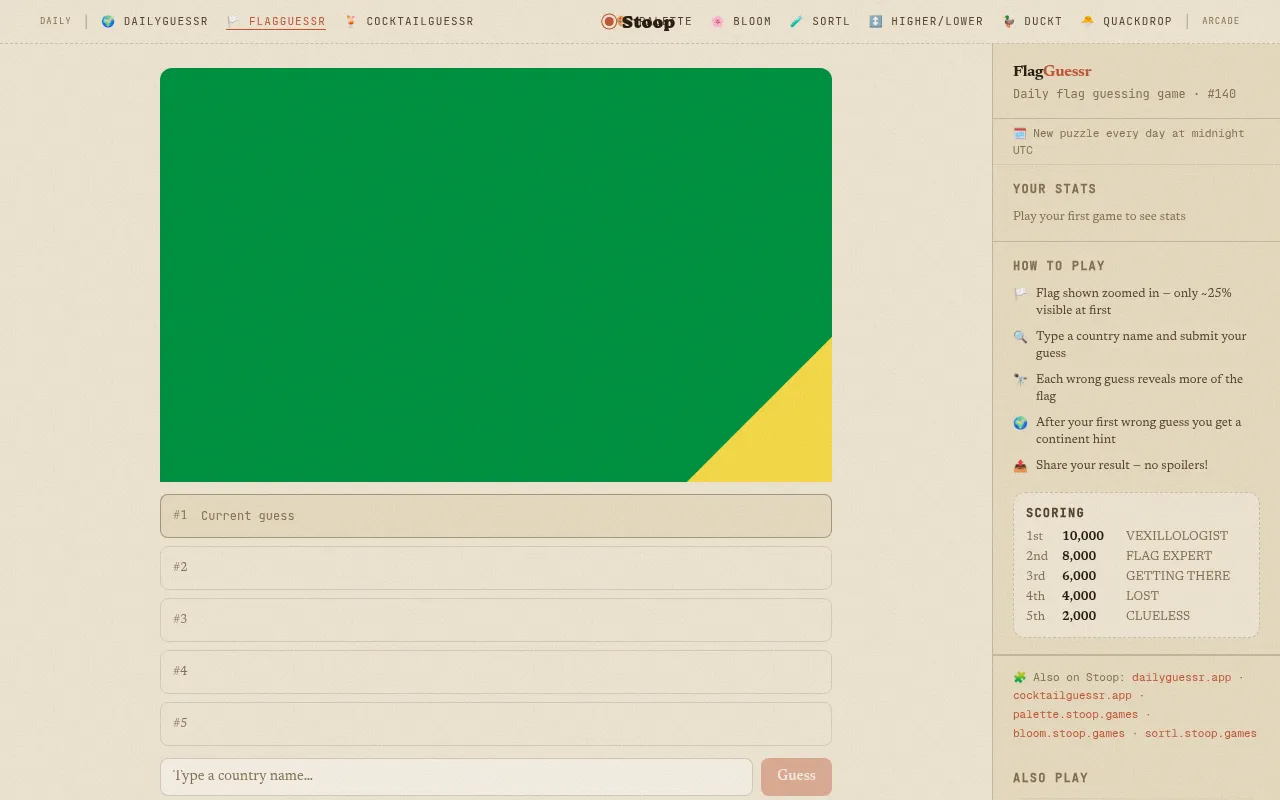Focus the country name input field

pyautogui.click(x=456, y=776)
